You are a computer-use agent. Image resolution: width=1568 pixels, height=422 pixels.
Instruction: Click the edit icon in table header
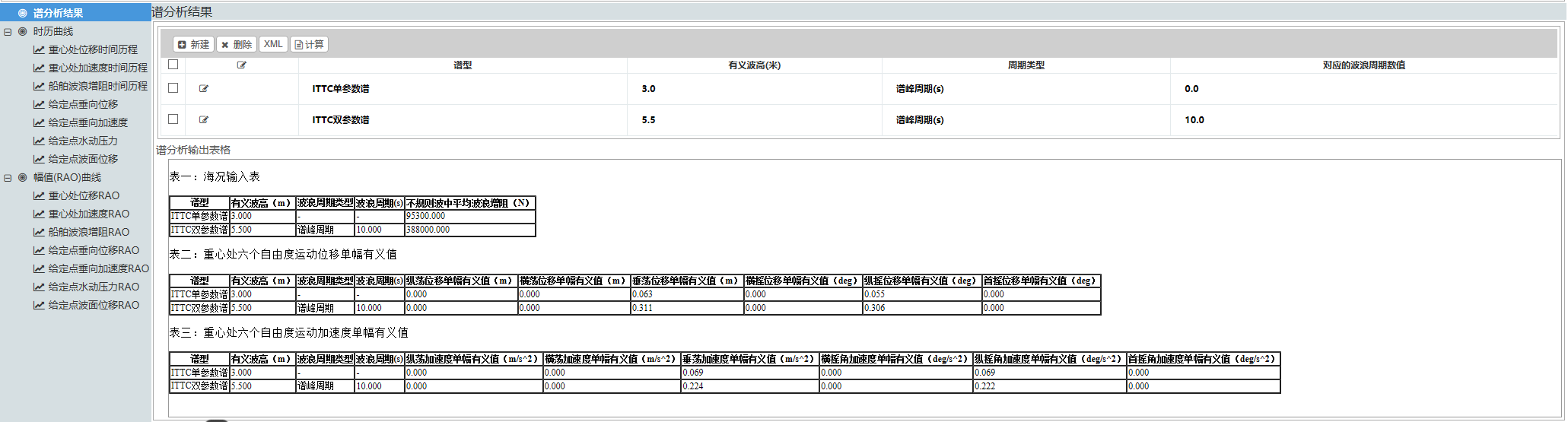(242, 65)
